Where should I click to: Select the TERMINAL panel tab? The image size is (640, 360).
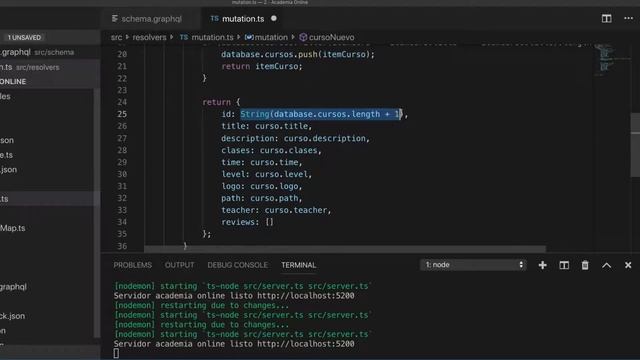(299, 265)
